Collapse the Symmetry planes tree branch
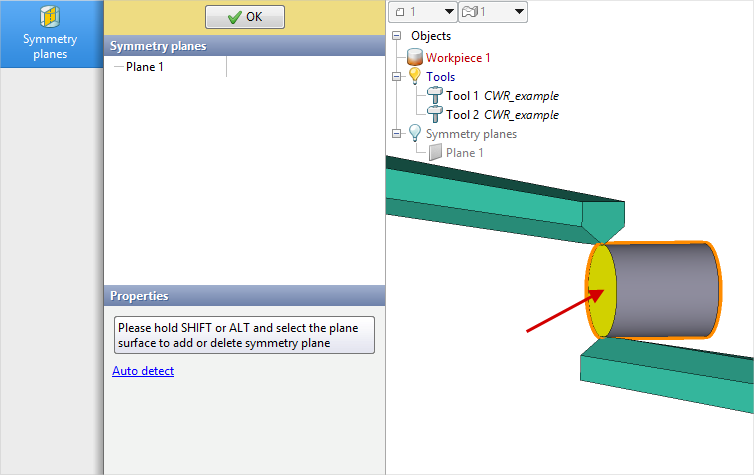Screen dimensions: 754x475 397,134
